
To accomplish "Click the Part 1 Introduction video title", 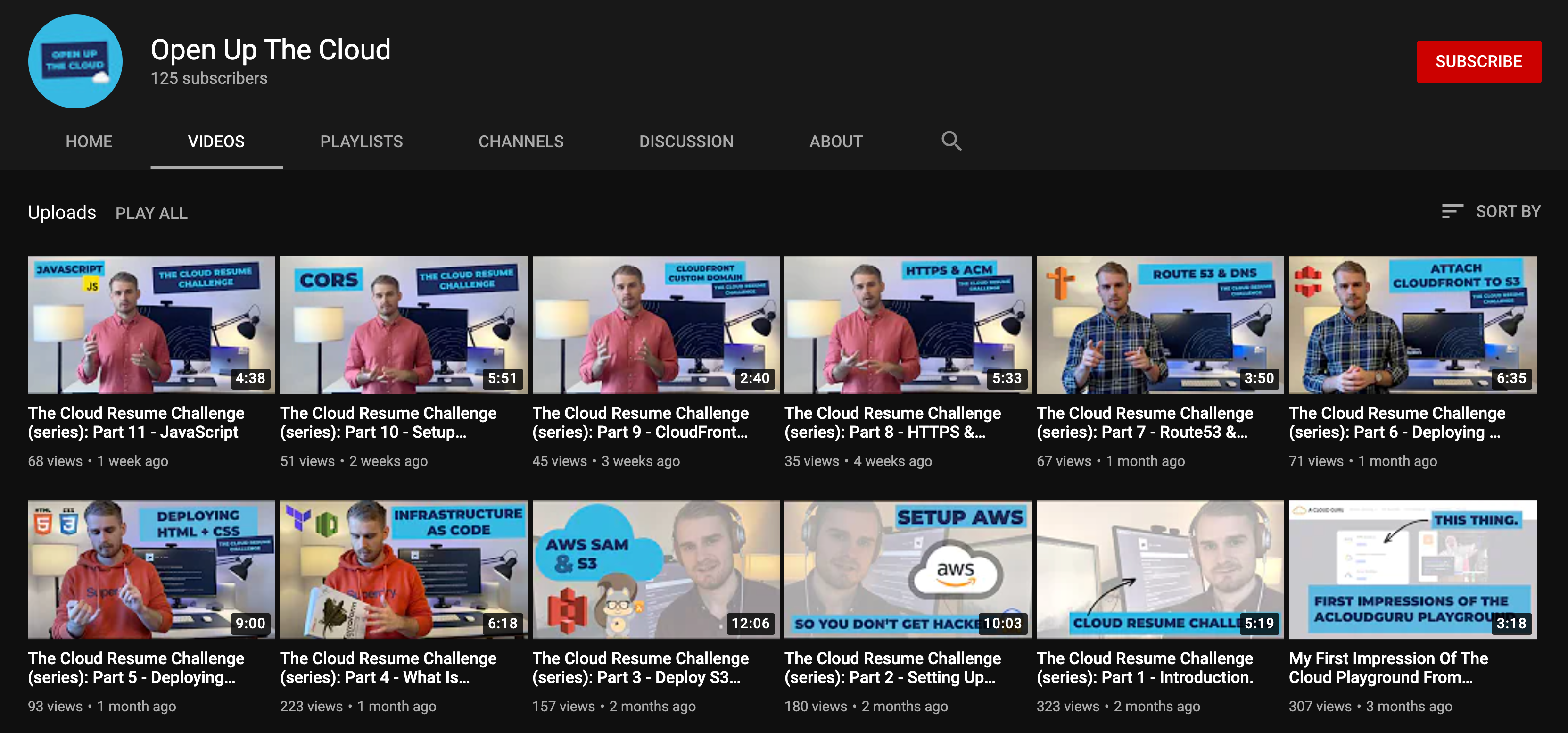I will [x=1144, y=667].
